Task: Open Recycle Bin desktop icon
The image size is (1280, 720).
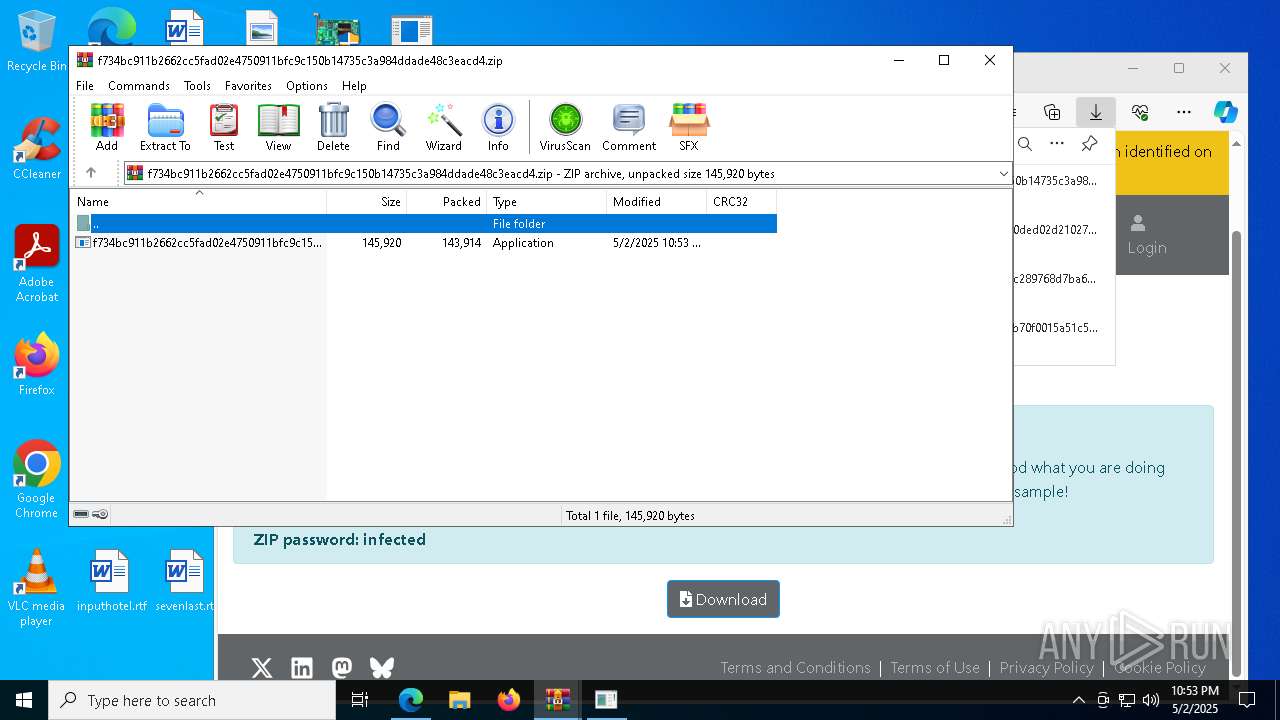Action: pos(36,42)
